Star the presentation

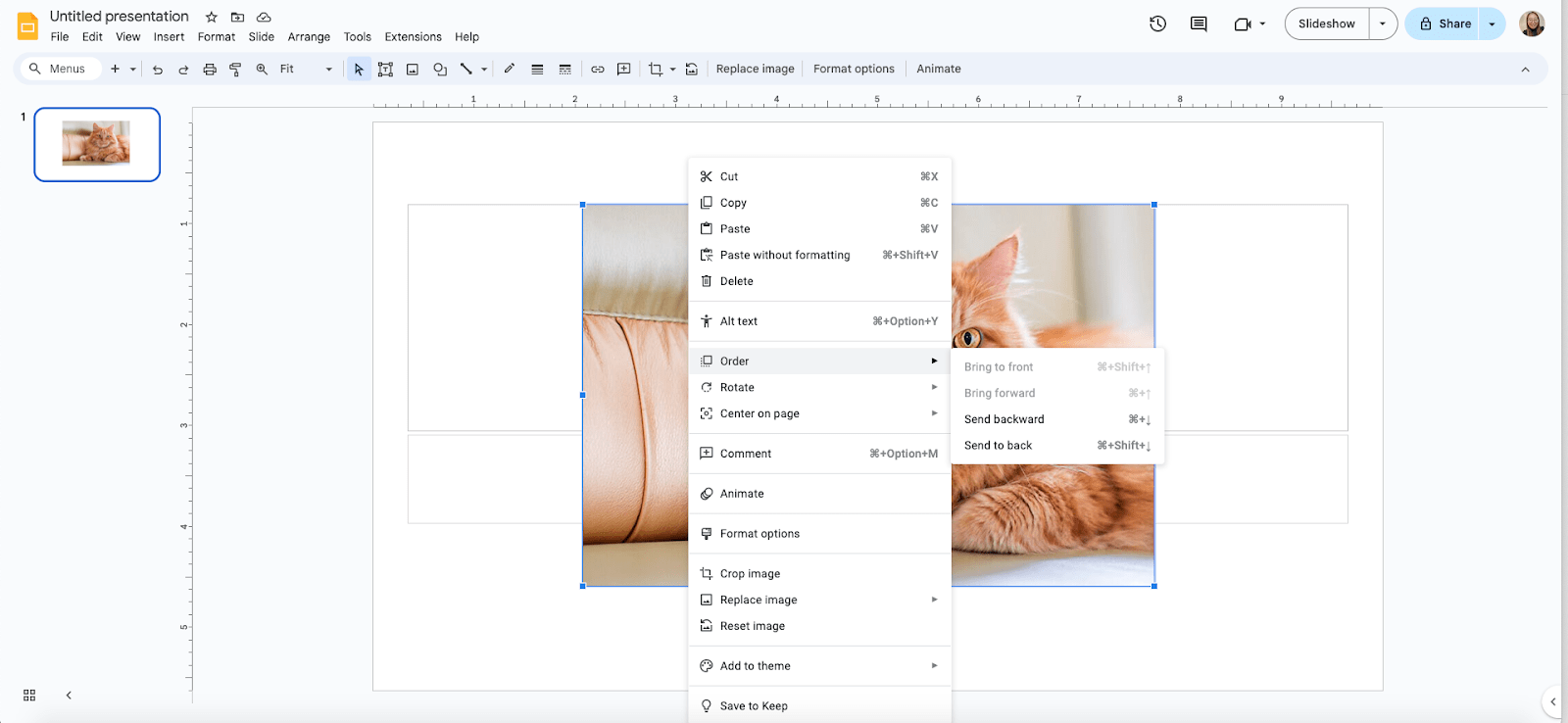[212, 17]
